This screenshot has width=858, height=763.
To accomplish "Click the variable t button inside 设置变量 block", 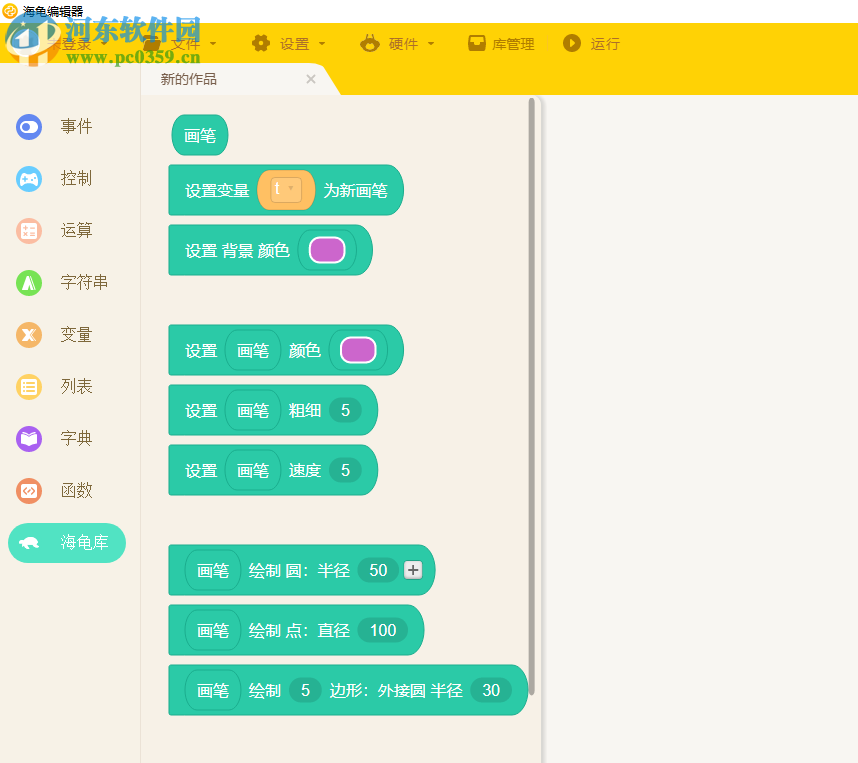I will click(286, 190).
